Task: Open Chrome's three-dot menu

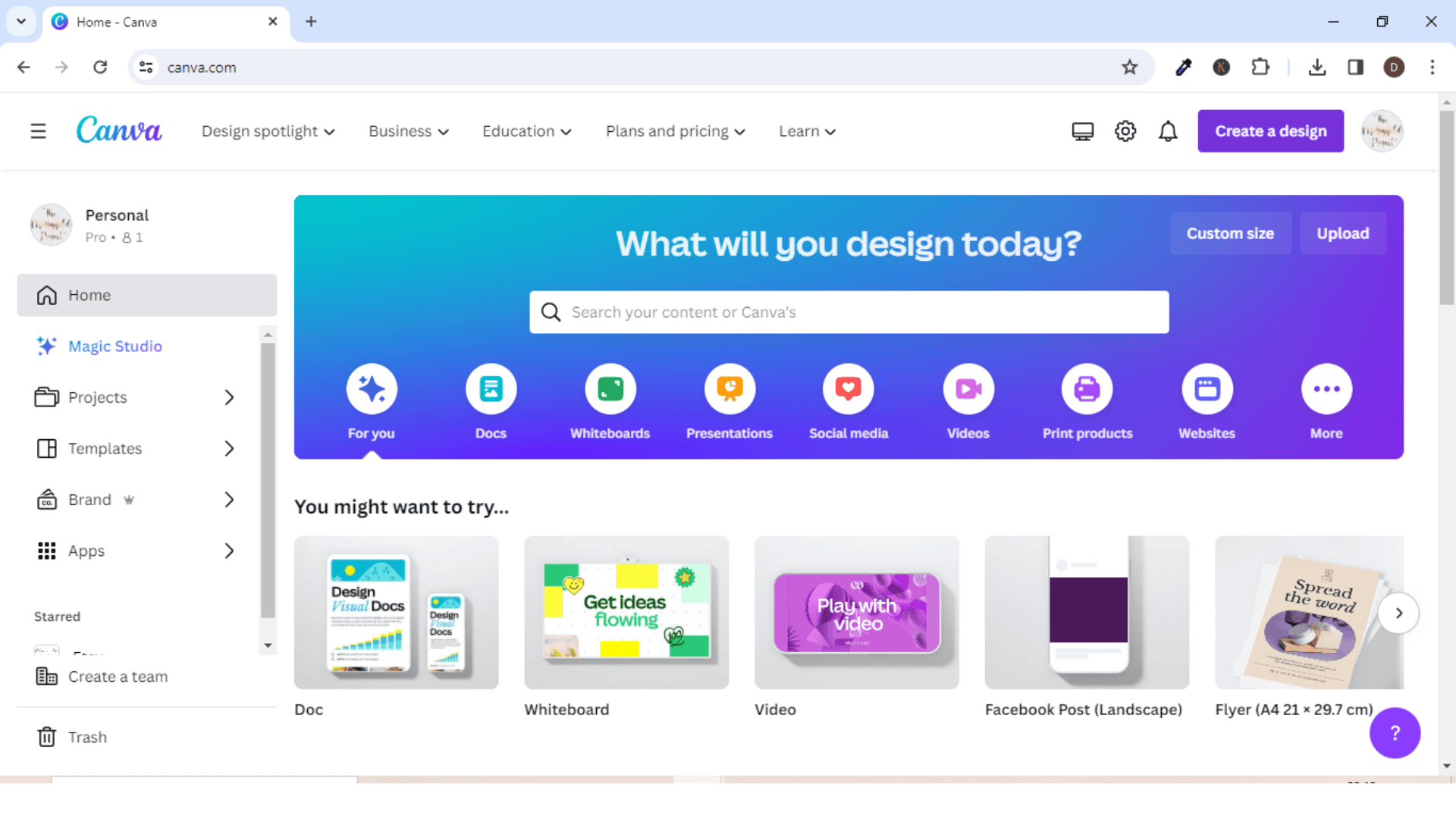Action: [x=1432, y=67]
